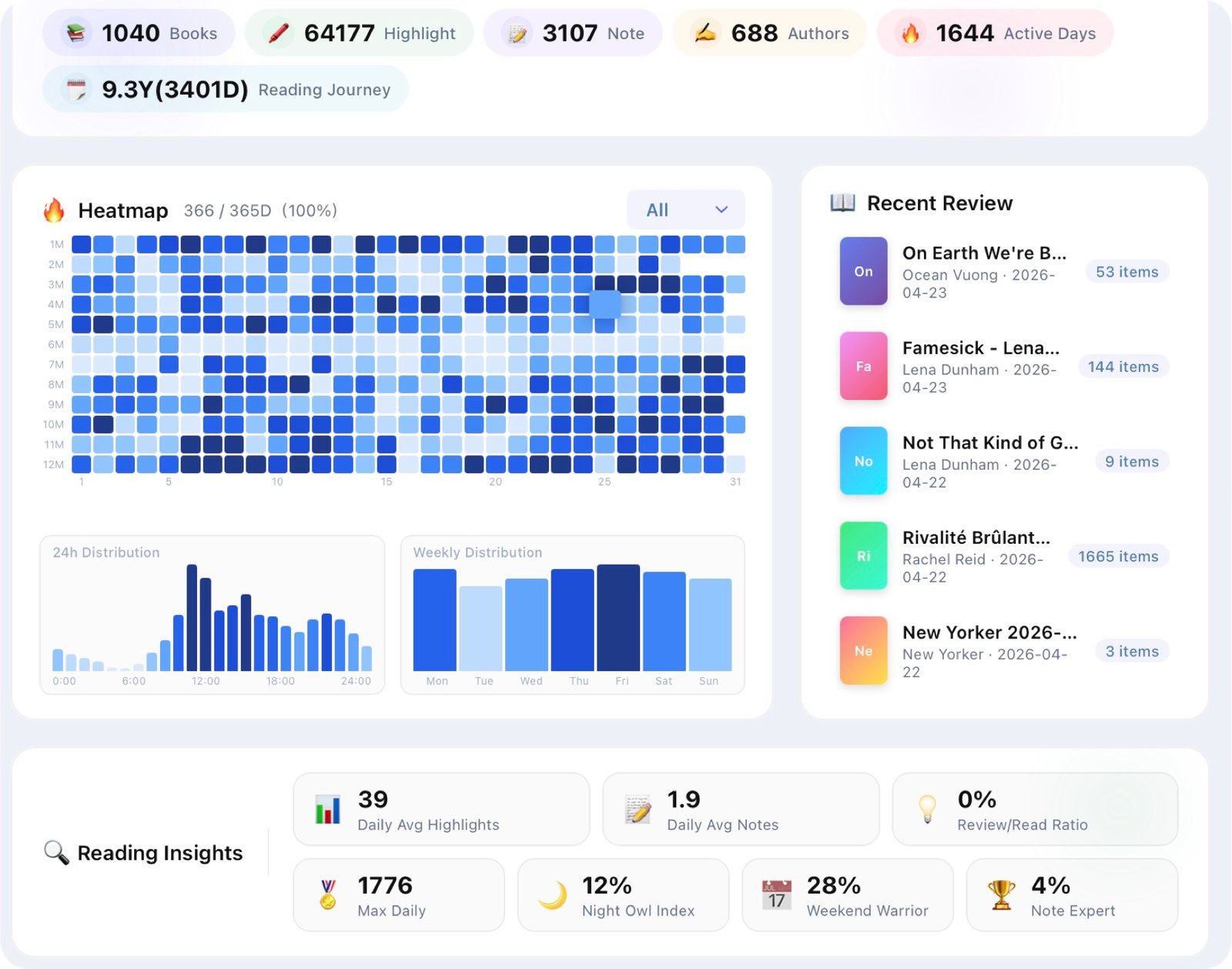1232x969 pixels.
Task: Click the calendar icon beside Reading Journey
Action: (x=75, y=89)
